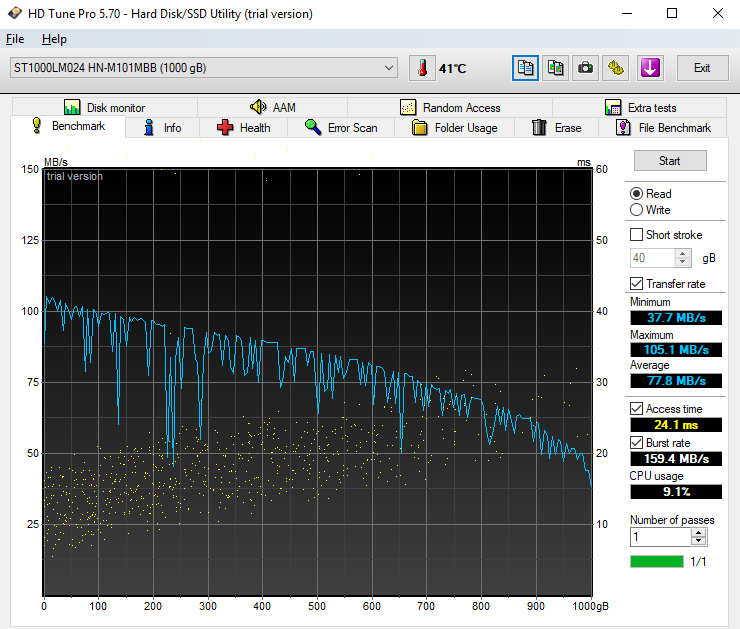Copy benchmark results as text to clipboard

pos(525,68)
